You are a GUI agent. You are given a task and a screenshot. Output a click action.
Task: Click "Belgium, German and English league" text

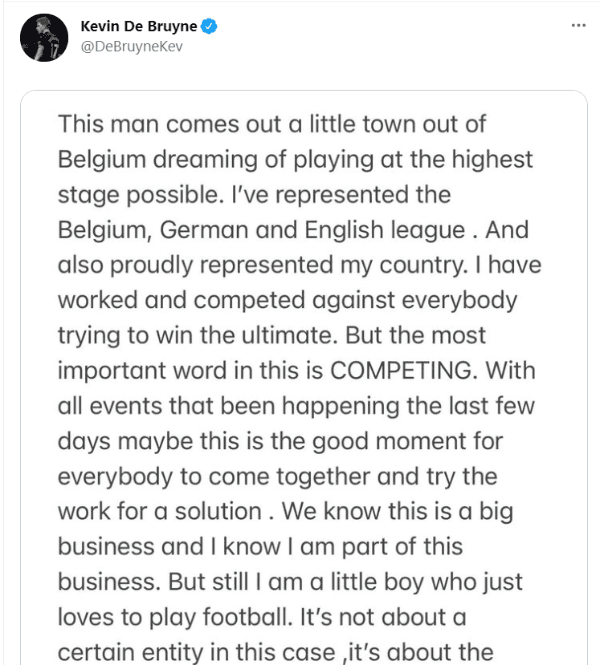click(260, 229)
